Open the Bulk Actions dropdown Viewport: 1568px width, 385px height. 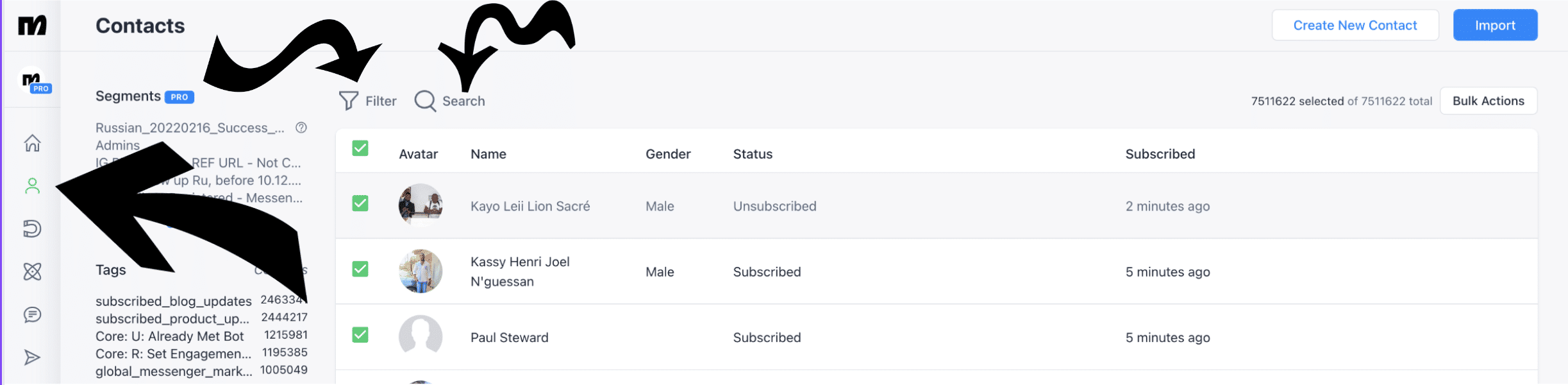1489,101
